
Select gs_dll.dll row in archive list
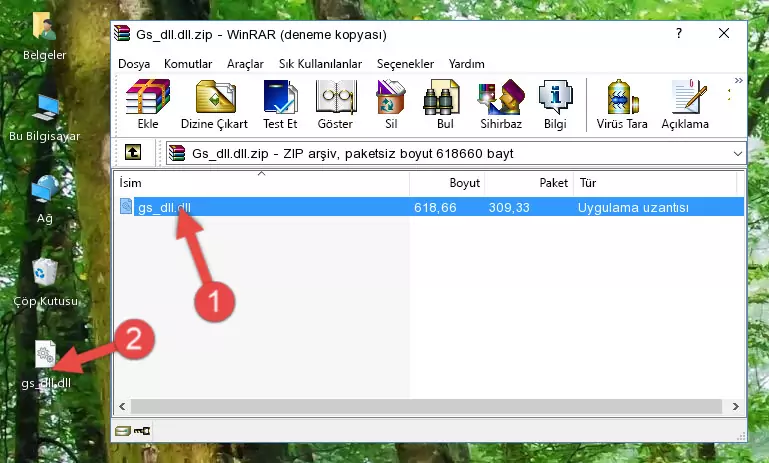pos(431,207)
